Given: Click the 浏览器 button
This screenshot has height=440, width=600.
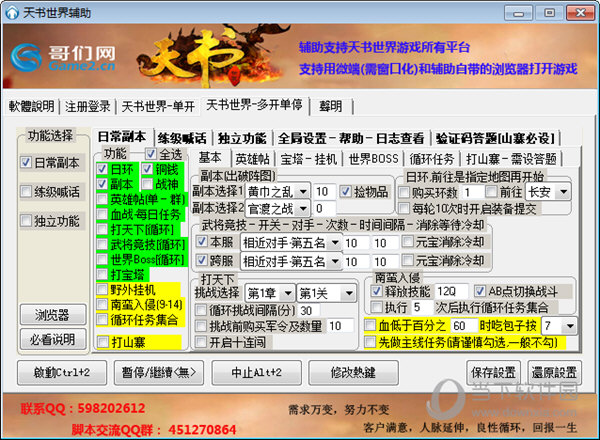Looking at the screenshot, I should [53, 315].
